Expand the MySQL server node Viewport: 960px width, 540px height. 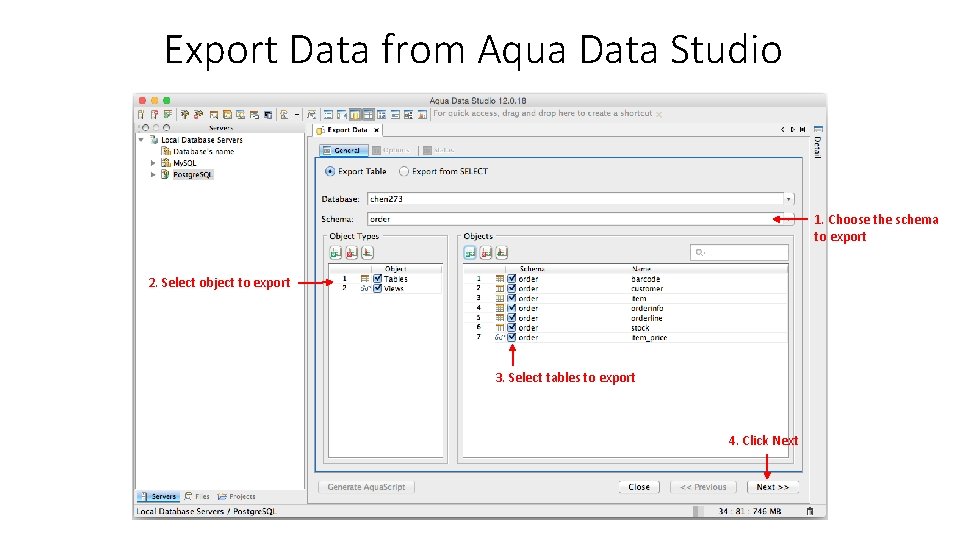153,163
